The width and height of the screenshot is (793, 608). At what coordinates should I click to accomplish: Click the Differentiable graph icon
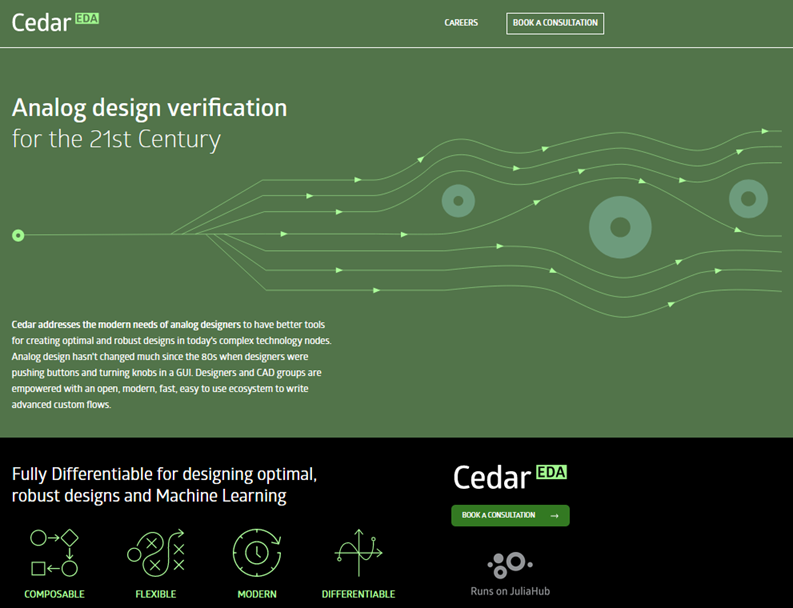pos(359,553)
